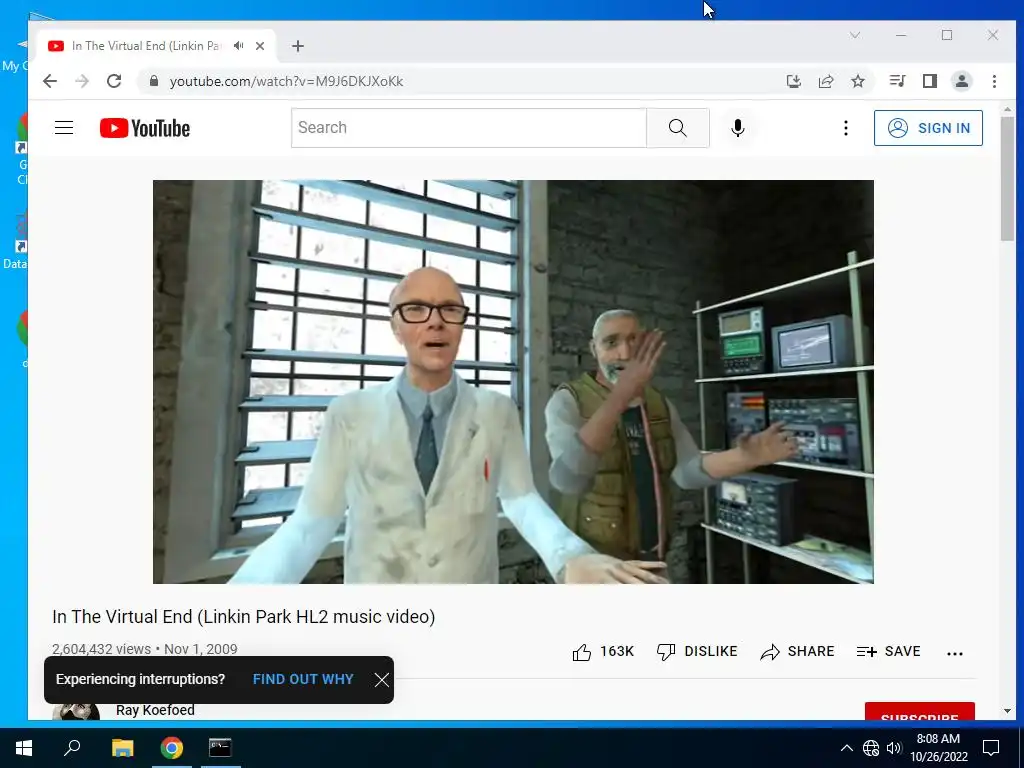The height and width of the screenshot is (768, 1024).
Task: Focus the YouTube Search box
Action: click(x=469, y=128)
